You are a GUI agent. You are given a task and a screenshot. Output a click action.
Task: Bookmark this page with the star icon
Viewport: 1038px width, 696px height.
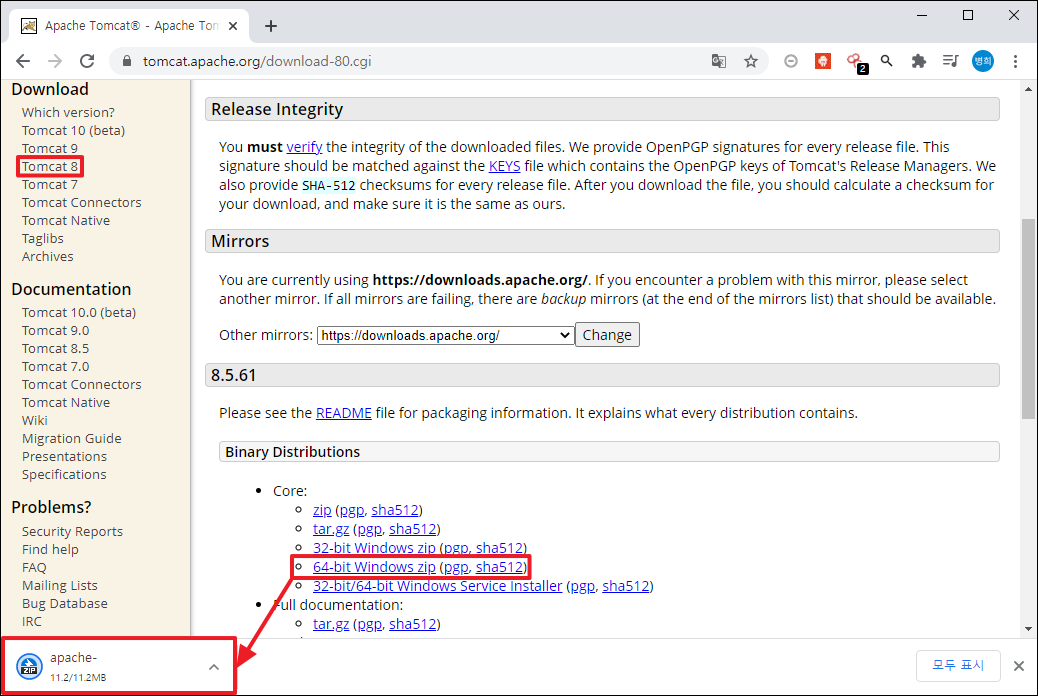pyautogui.click(x=751, y=61)
